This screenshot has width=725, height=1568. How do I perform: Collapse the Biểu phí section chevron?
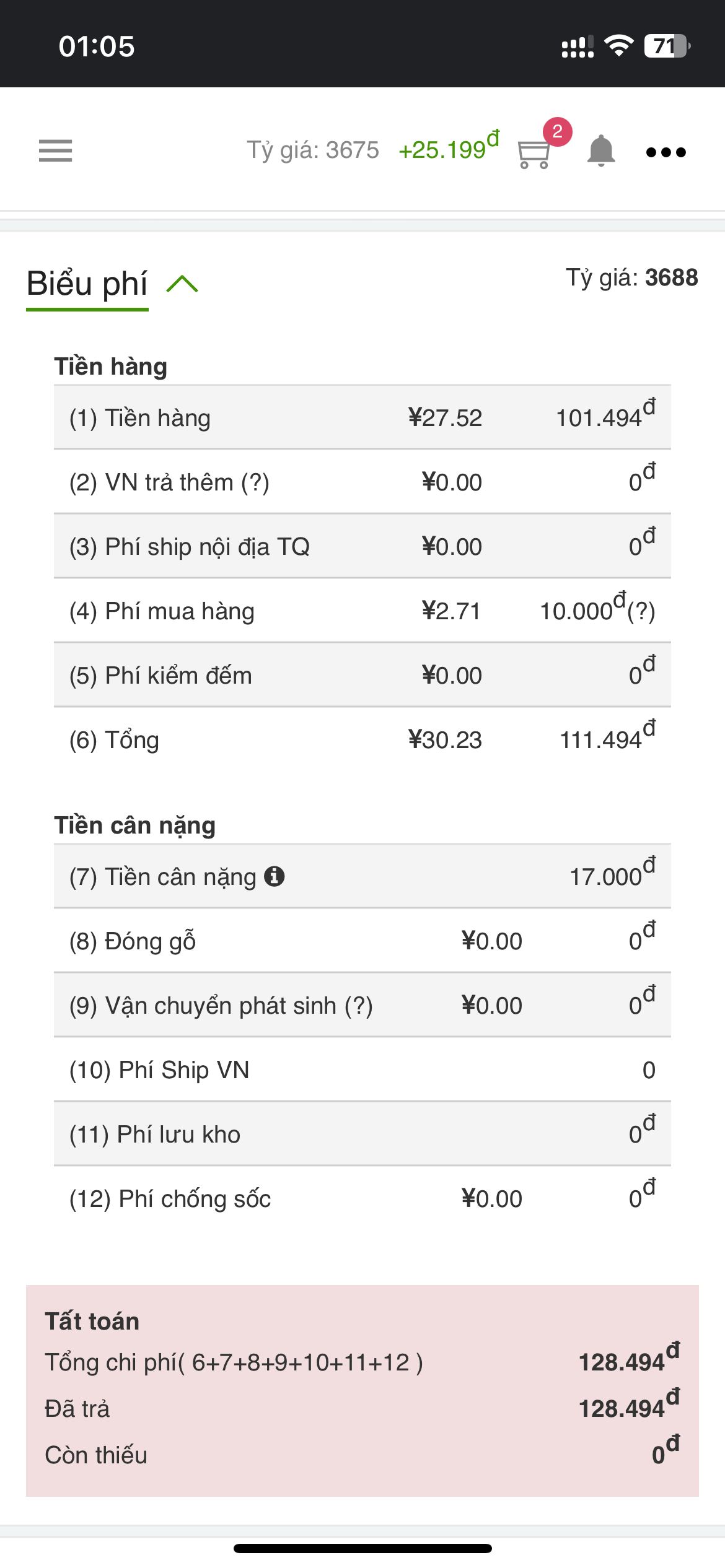[182, 284]
